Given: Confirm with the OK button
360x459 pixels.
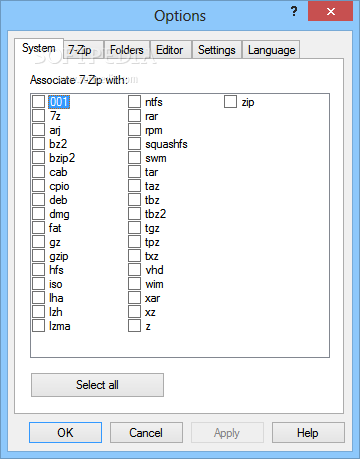Looking at the screenshot, I should (65, 433).
